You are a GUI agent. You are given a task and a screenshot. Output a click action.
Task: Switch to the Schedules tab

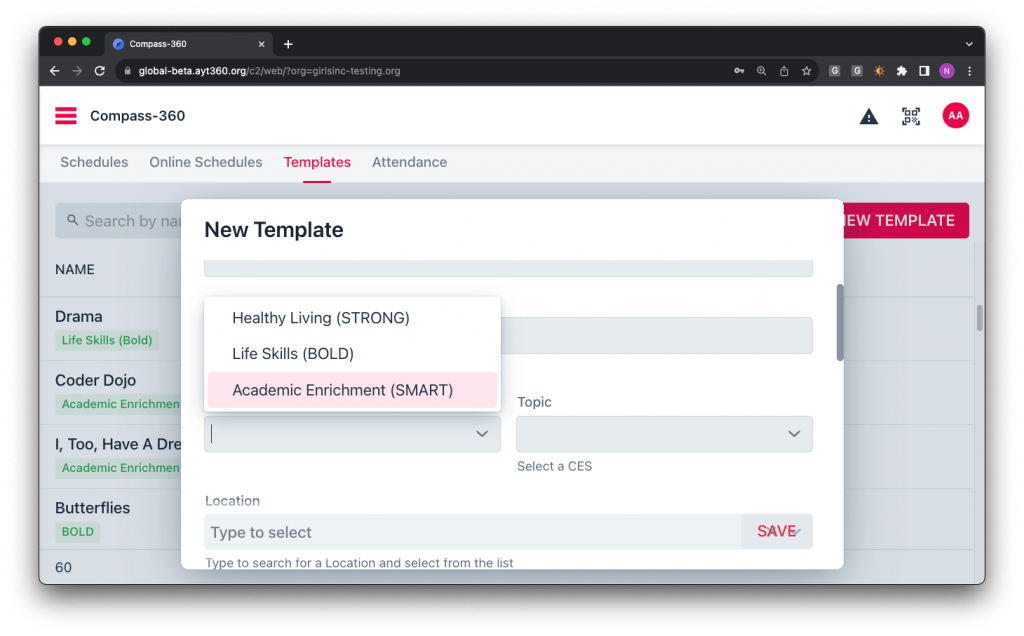pos(94,162)
